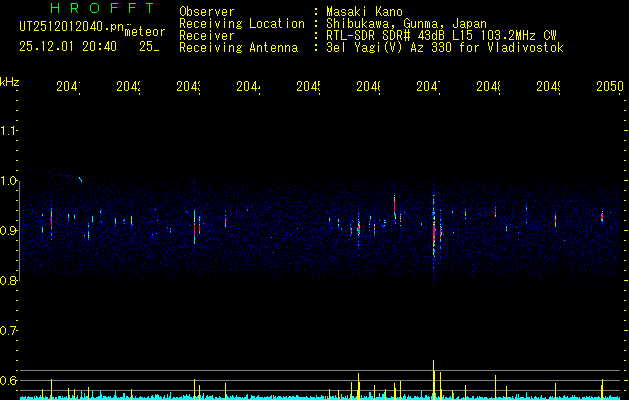The image size is (629, 400).
Task: Click the gray vertical range bar between 0.8 and 1.0 kHz
Action: [x=20, y=231]
